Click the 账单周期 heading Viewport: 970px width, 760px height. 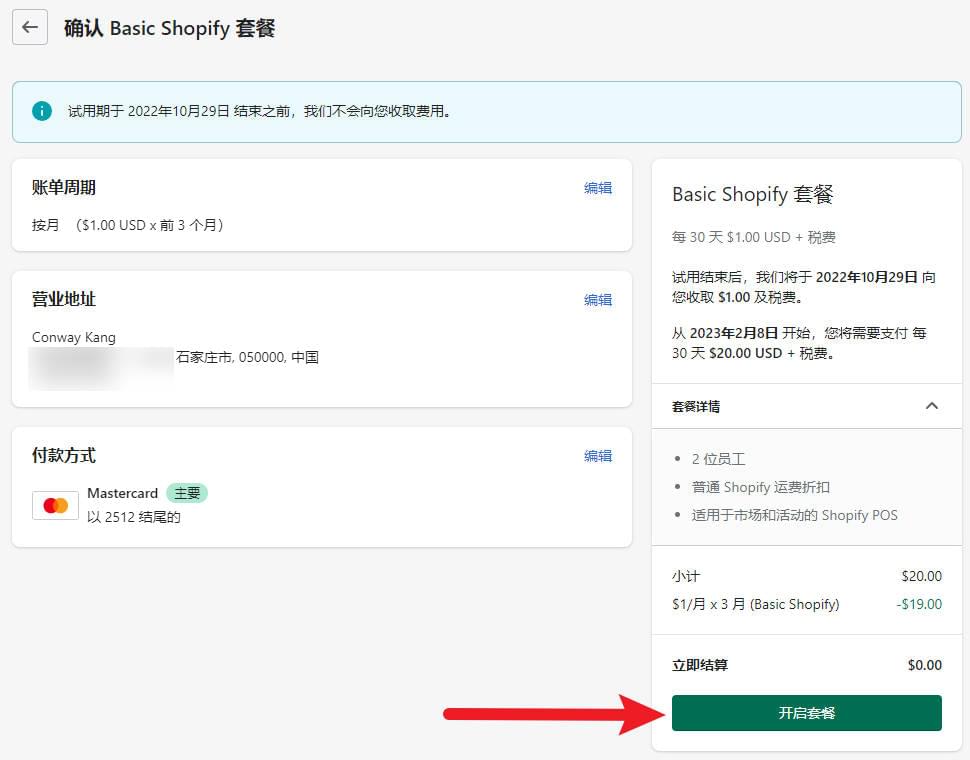pos(64,187)
